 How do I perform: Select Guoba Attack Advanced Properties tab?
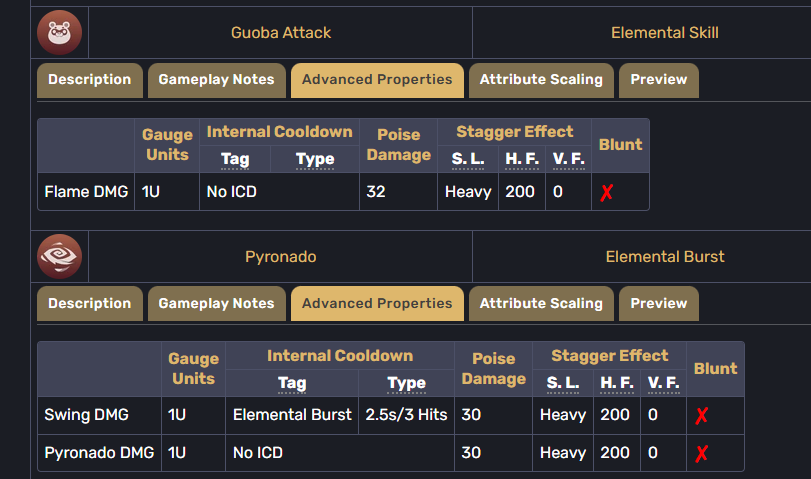click(x=377, y=80)
